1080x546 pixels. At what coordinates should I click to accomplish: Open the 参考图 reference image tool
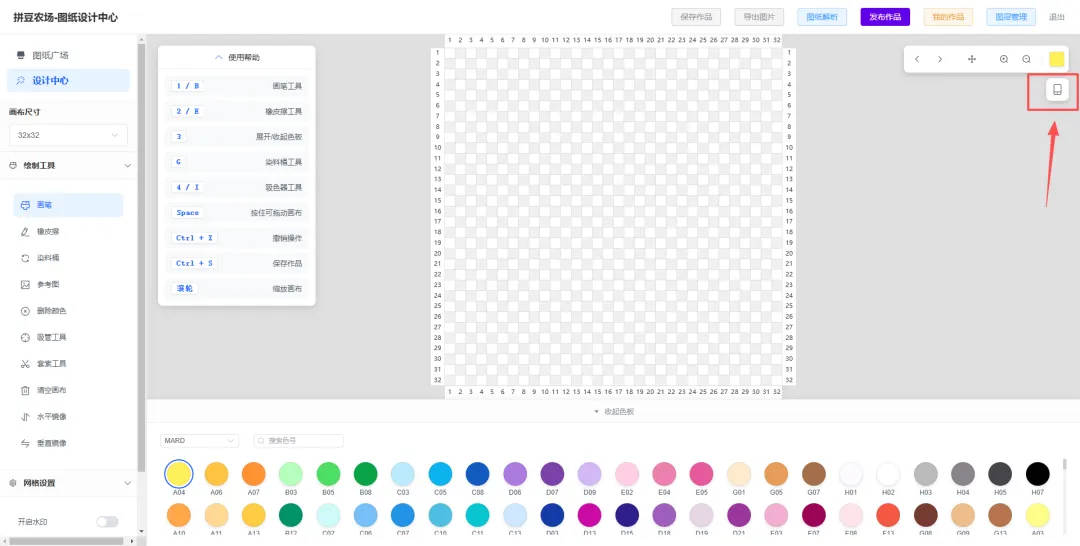[68, 284]
